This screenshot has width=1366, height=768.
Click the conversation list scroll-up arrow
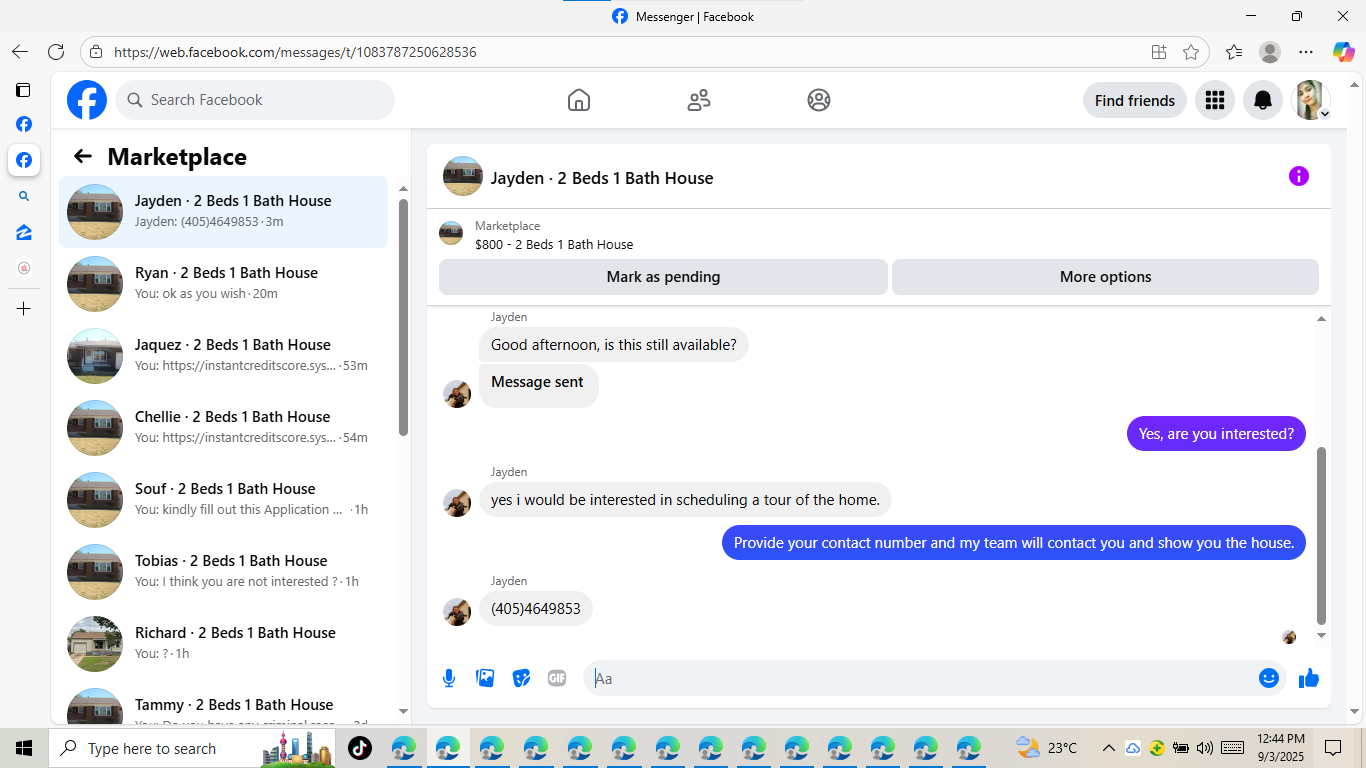[x=403, y=188]
